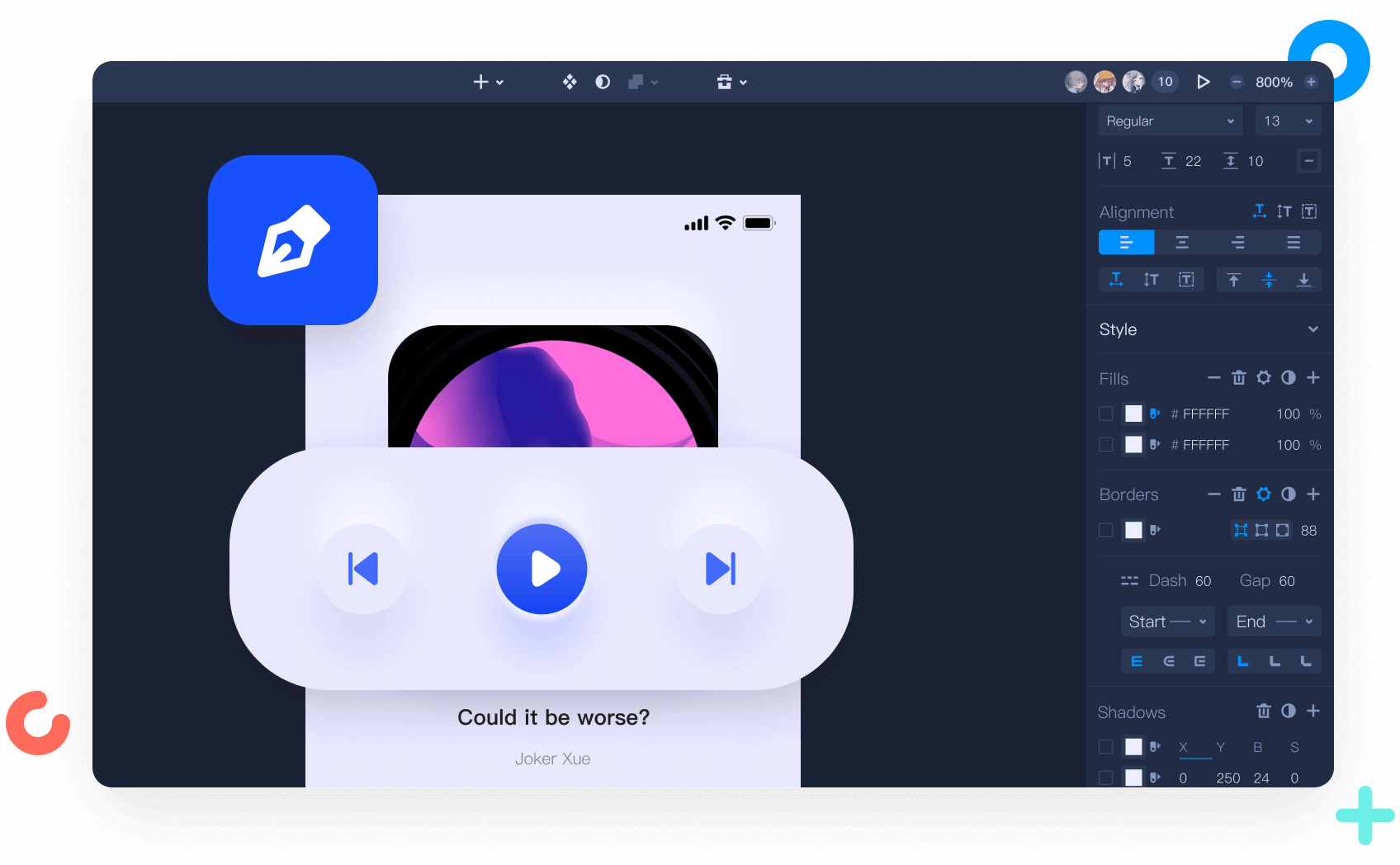Open the insert plus menu in toolbar
The width and height of the screenshot is (1400, 865).
tap(488, 82)
